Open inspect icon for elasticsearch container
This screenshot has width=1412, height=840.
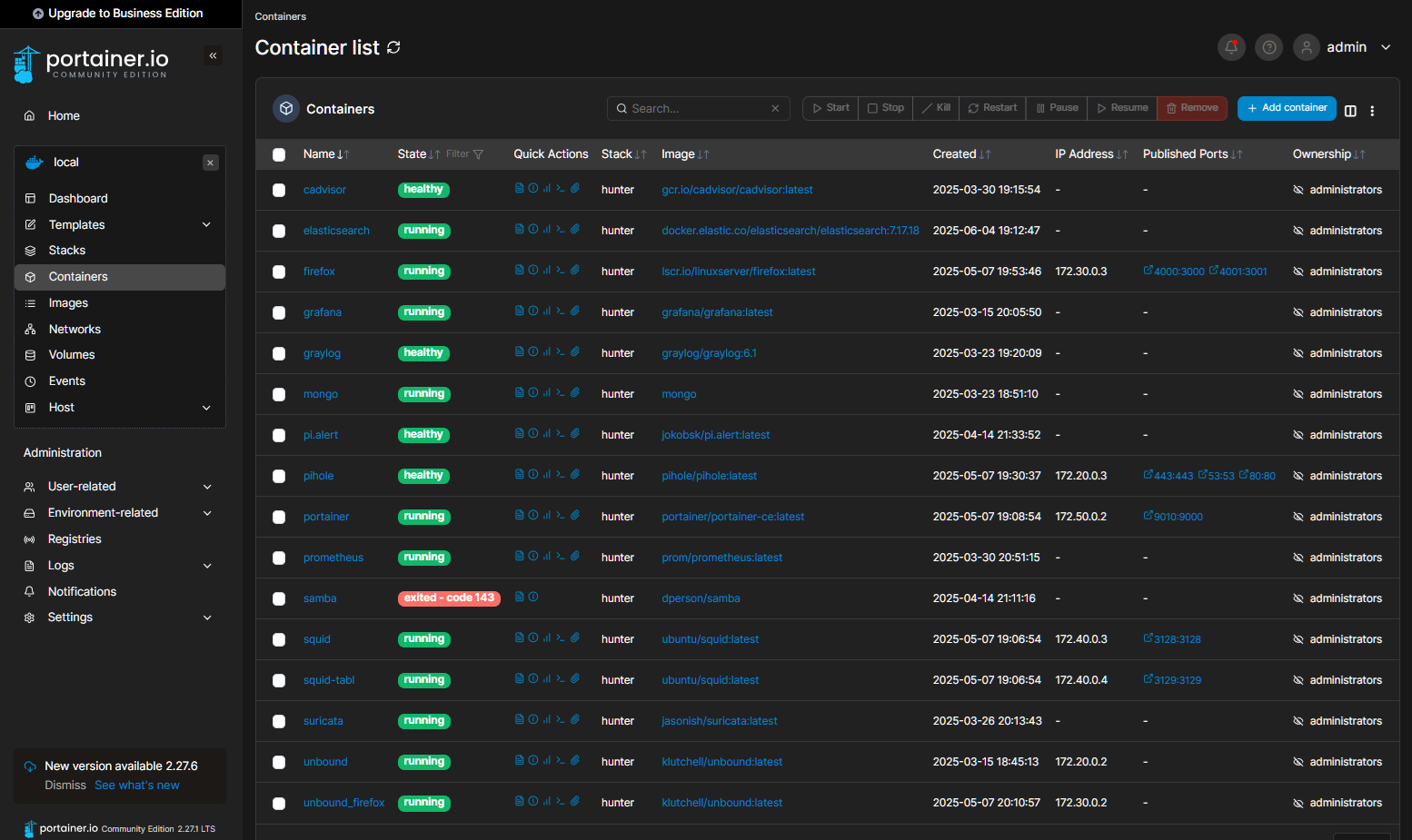533,230
